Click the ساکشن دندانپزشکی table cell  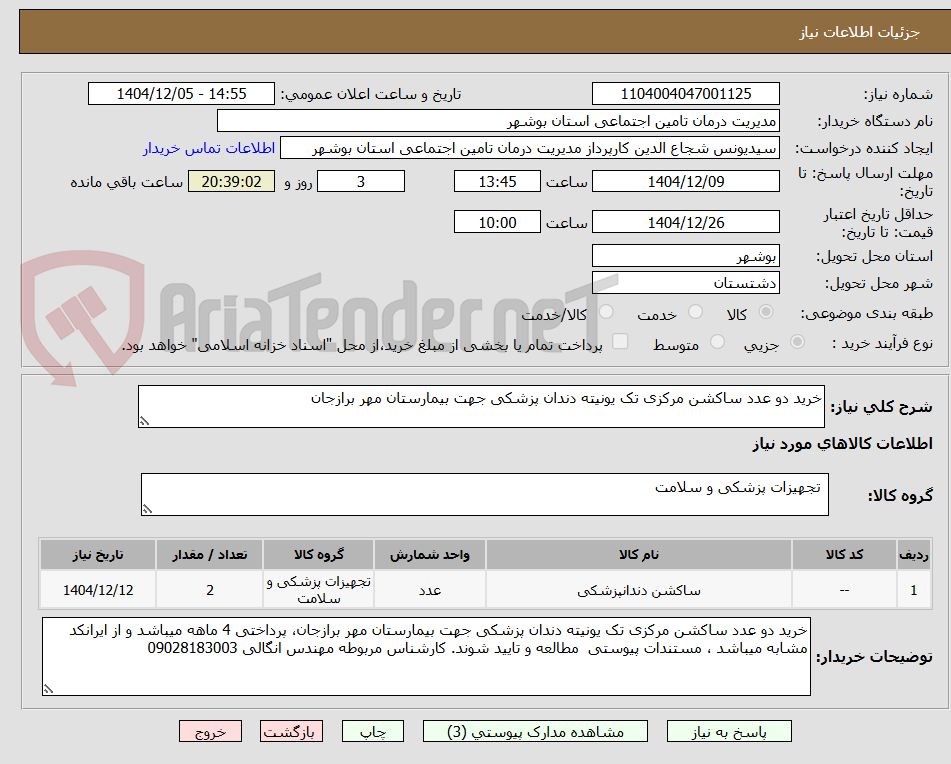(x=639, y=590)
